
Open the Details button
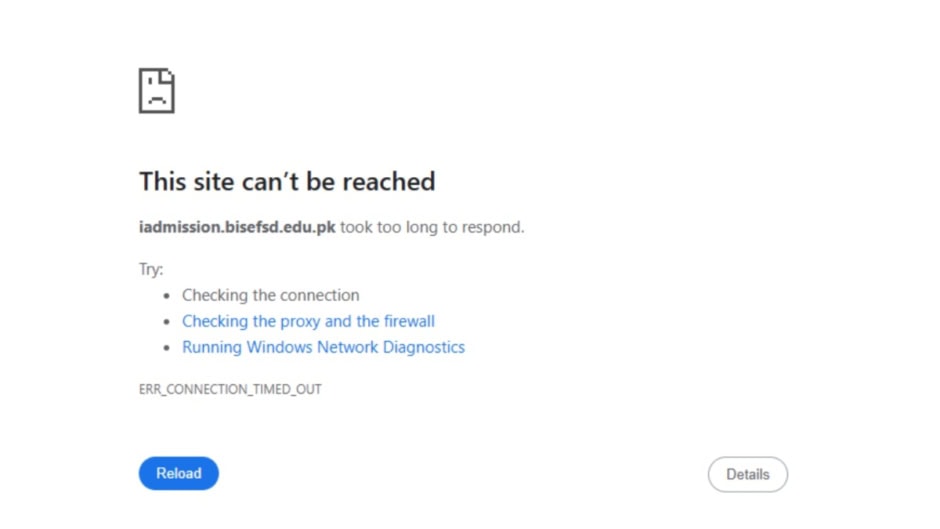coord(747,475)
